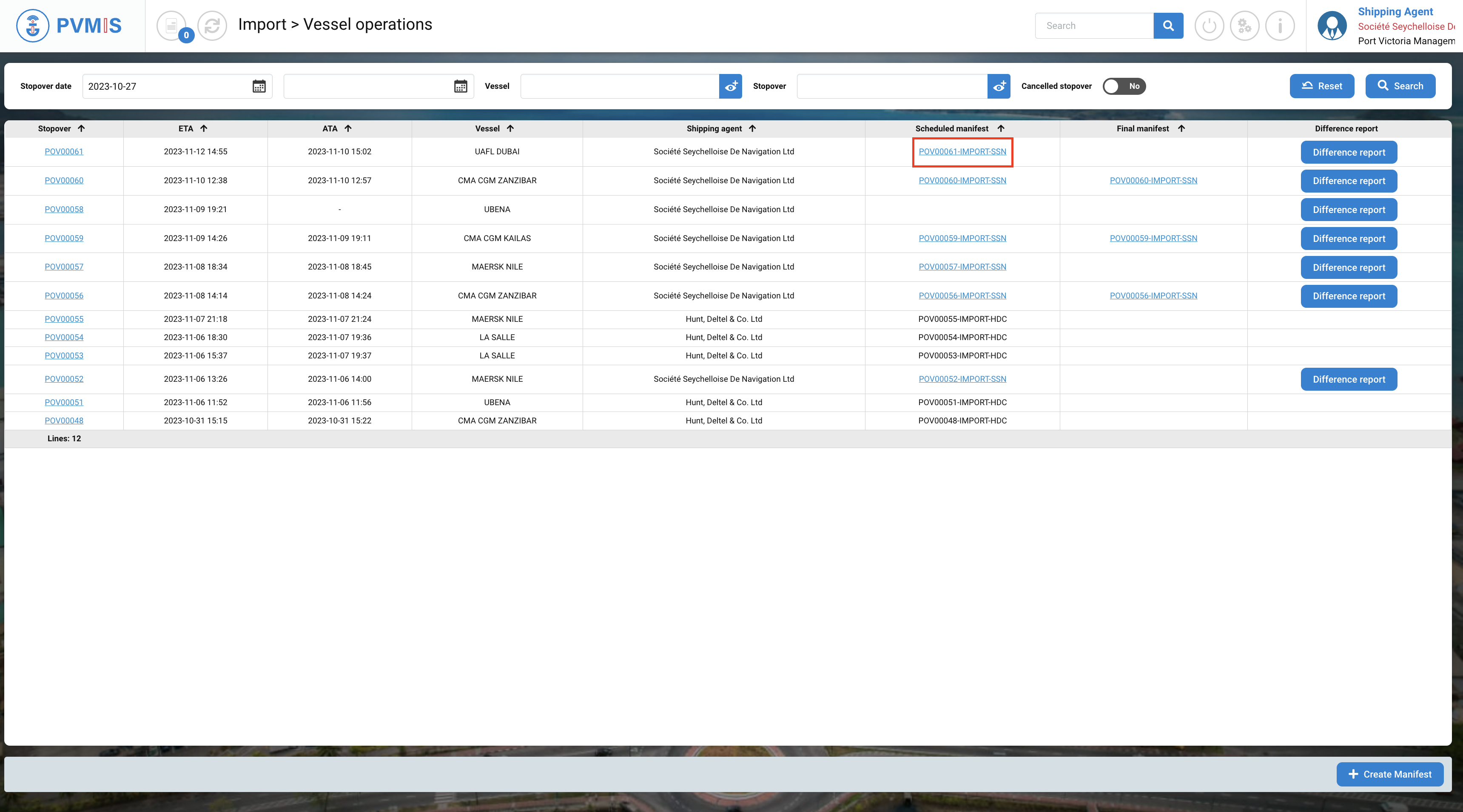Sort by Stopover column arrow
Viewport: 1463px width, 812px height.
point(81,128)
